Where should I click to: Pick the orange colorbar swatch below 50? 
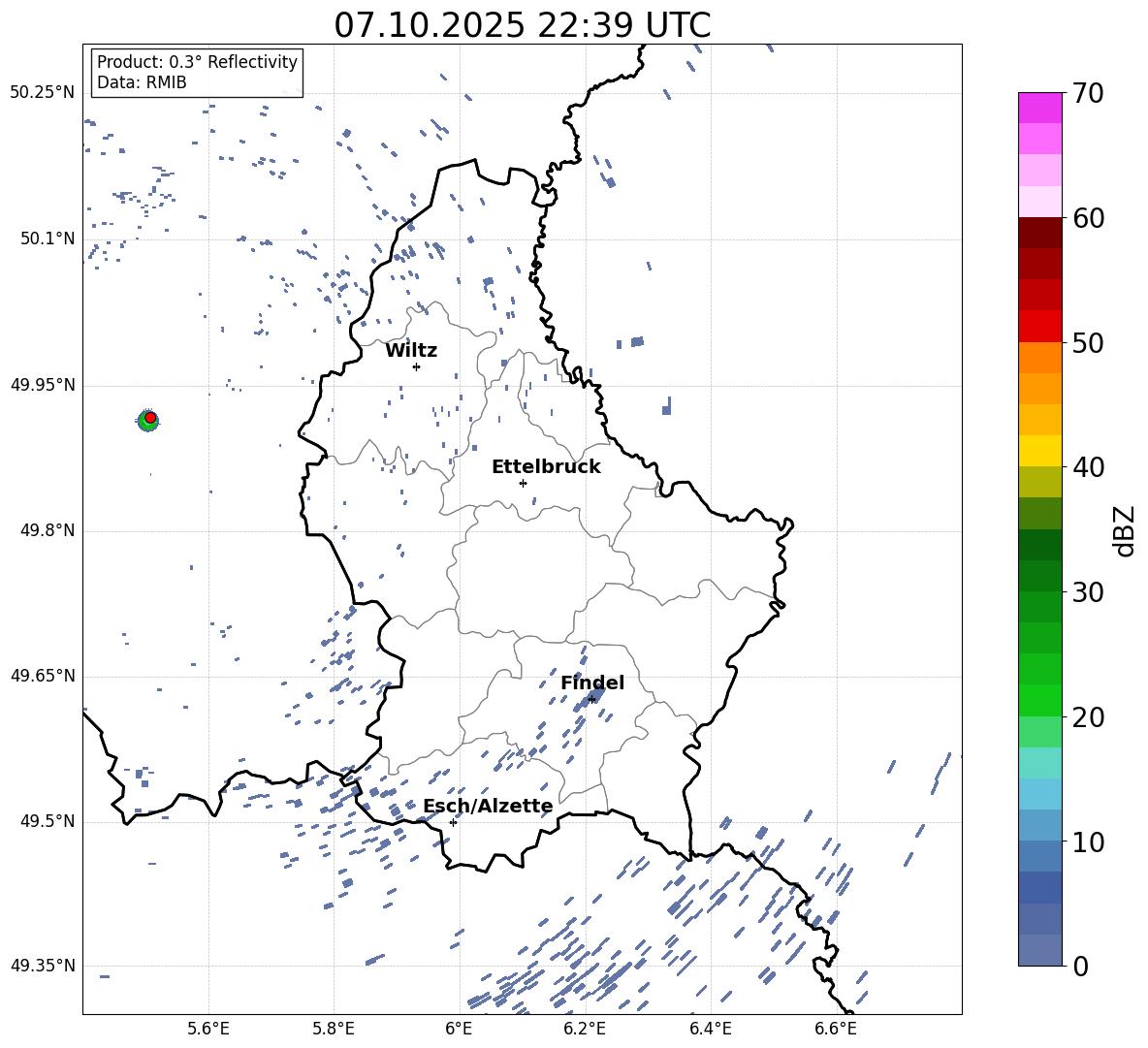1039,357
